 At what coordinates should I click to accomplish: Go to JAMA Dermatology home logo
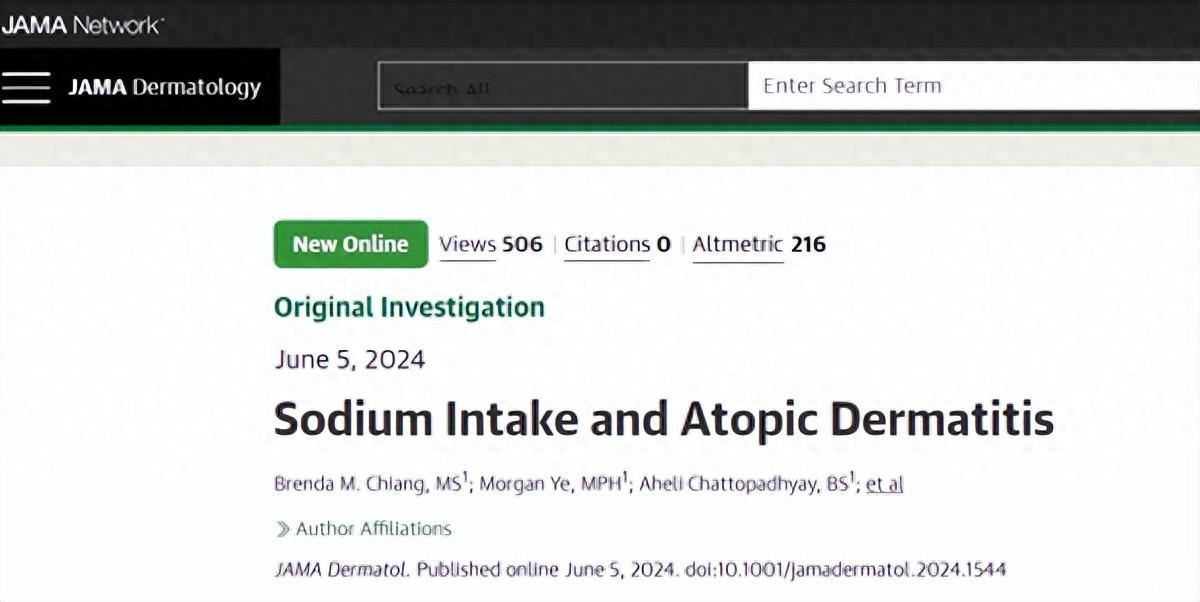tap(164, 87)
